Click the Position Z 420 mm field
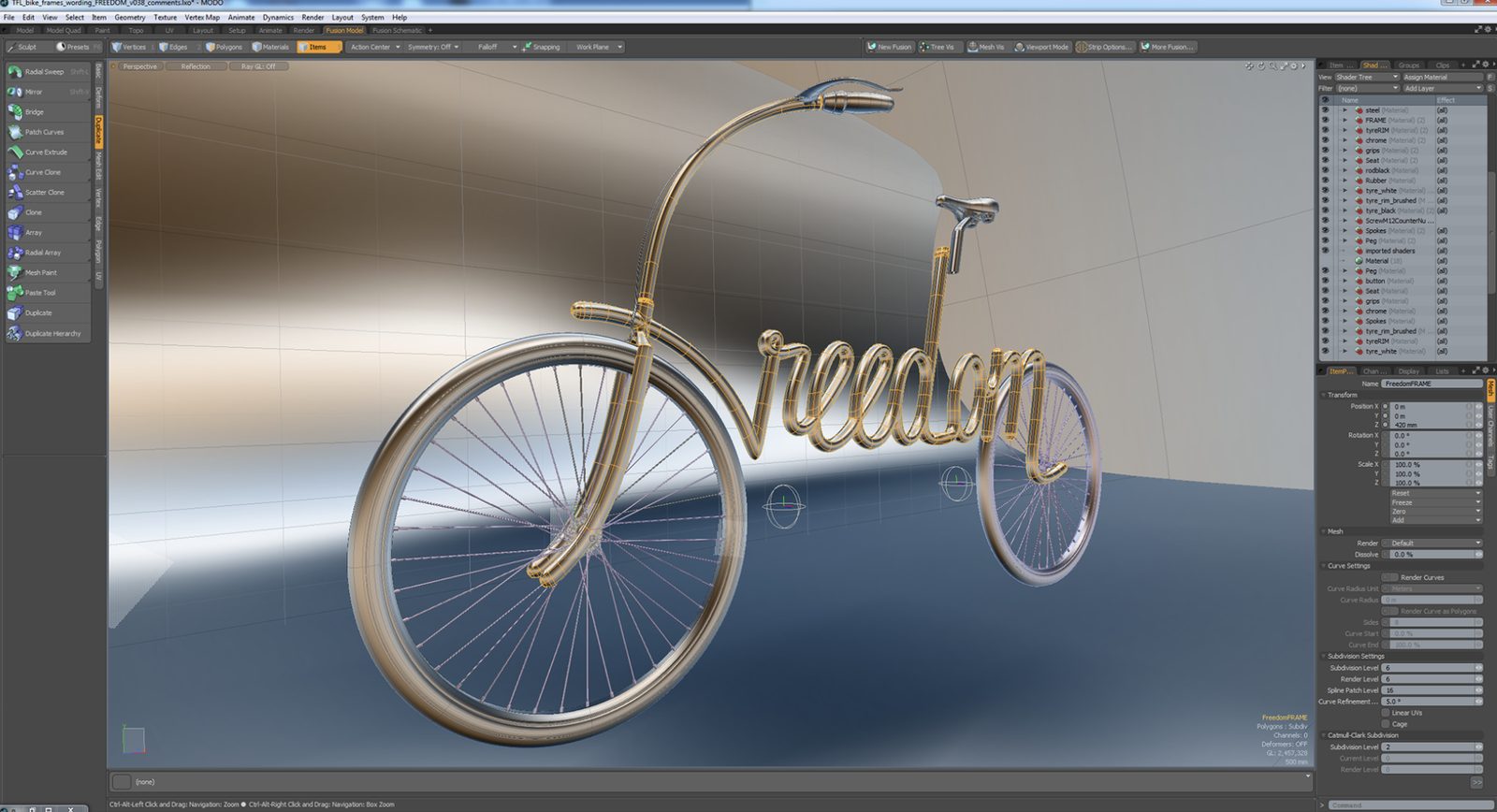Viewport: 1497px width, 812px height. [1432, 425]
